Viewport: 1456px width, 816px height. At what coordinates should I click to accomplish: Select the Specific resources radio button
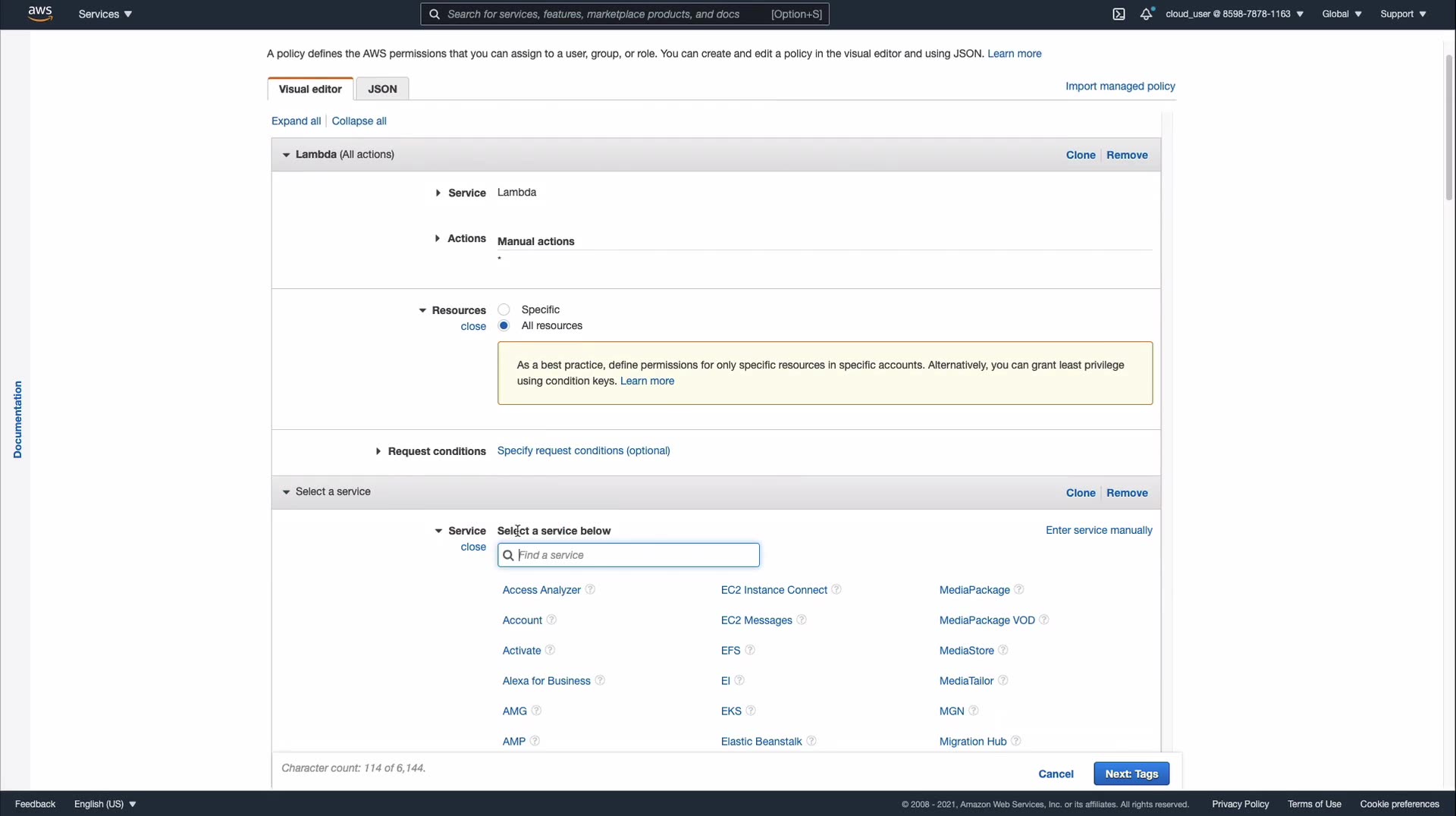[x=504, y=309]
